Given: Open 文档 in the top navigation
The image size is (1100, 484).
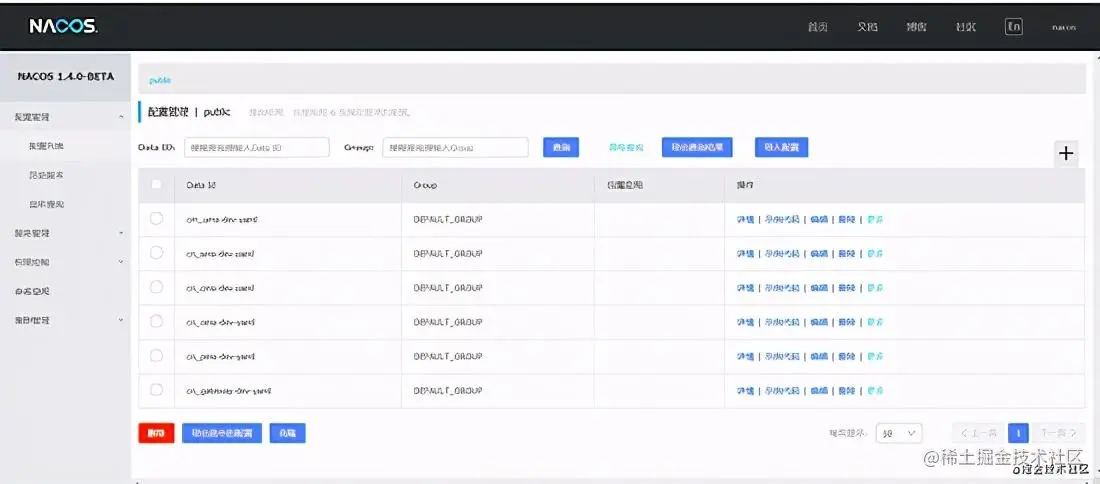Looking at the screenshot, I should click(867, 27).
